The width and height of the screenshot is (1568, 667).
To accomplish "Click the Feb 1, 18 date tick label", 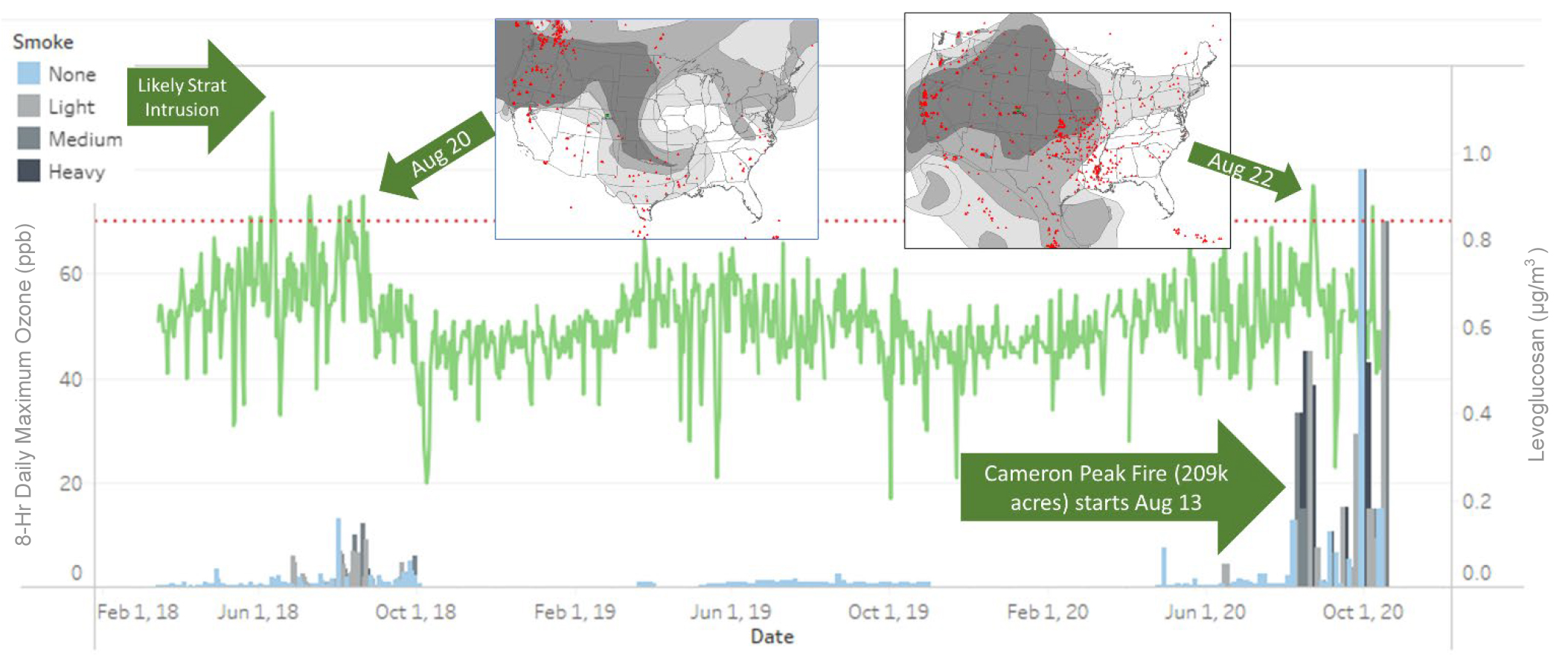I will click(138, 612).
